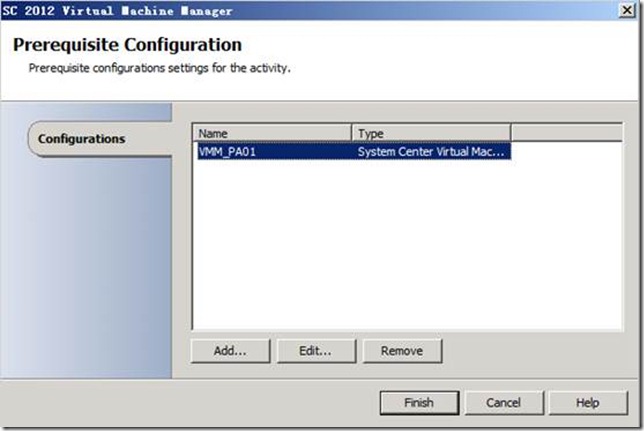Open Help for this dialog
Viewport: 644px width, 431px height.
click(588, 403)
